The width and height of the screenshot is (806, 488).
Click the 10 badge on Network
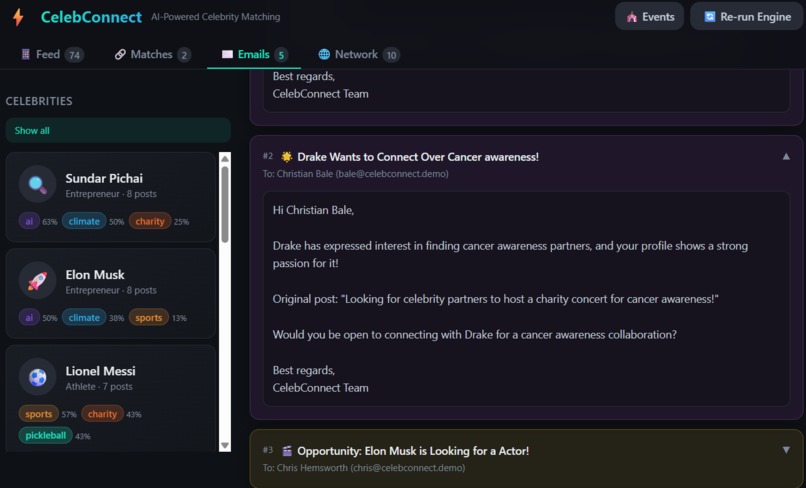point(391,55)
